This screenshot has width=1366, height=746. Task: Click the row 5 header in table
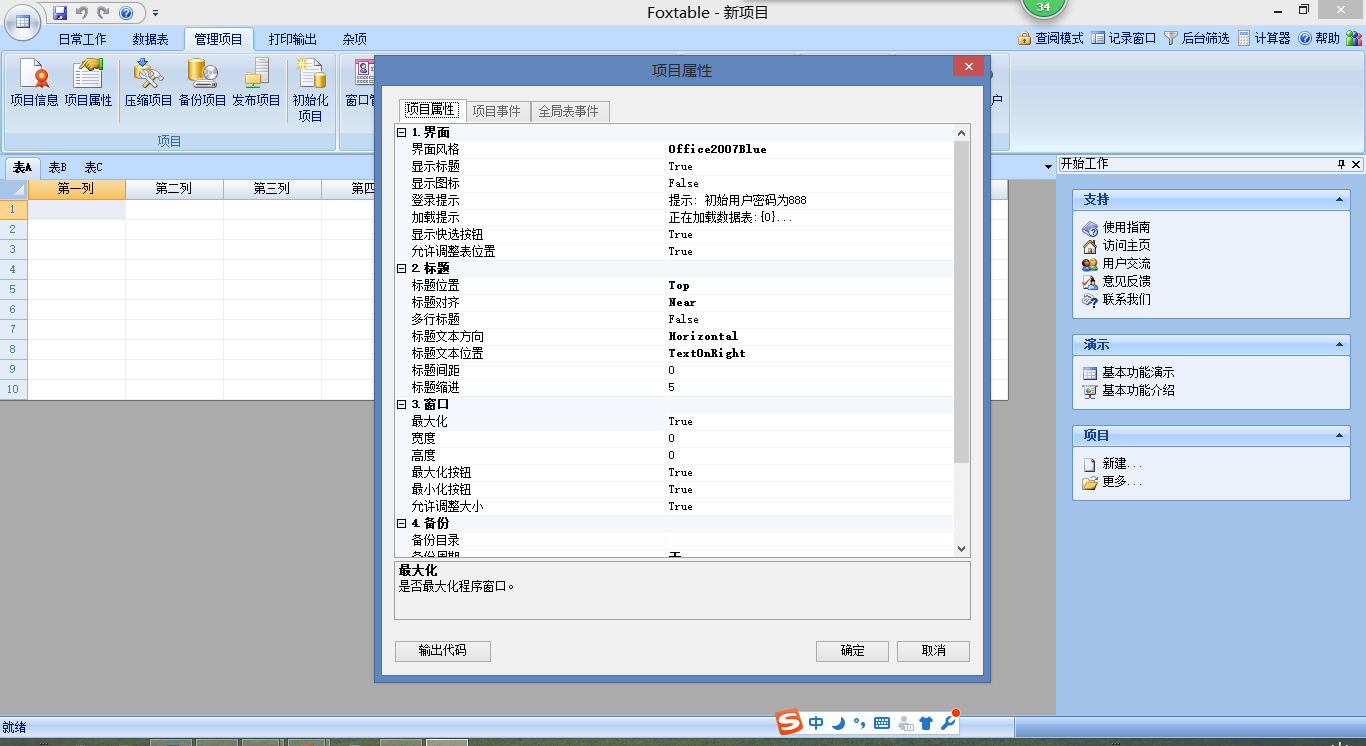(14, 289)
